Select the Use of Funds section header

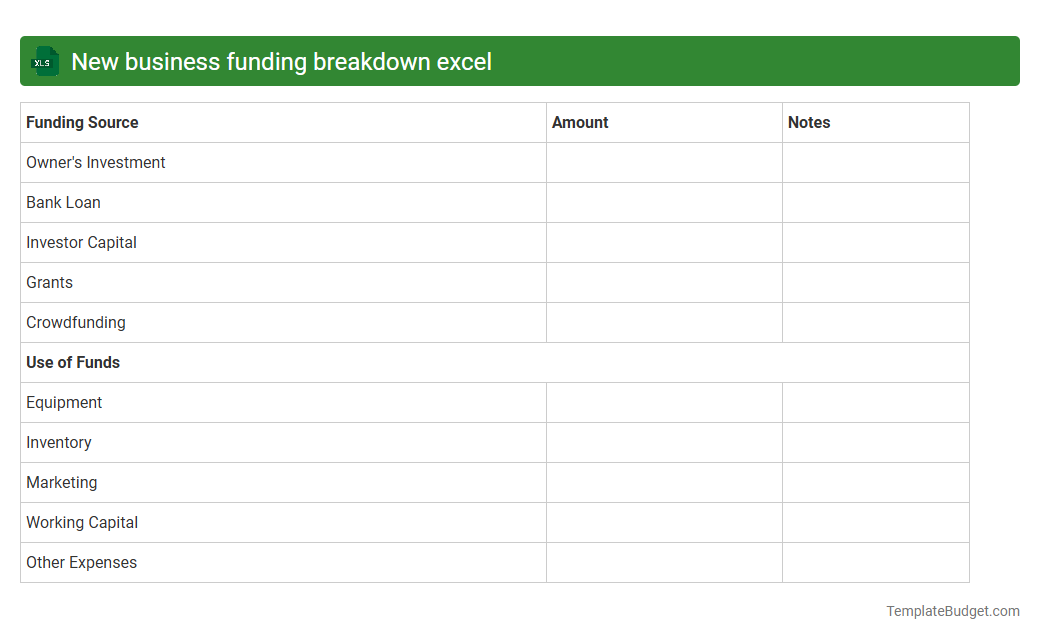tap(73, 362)
